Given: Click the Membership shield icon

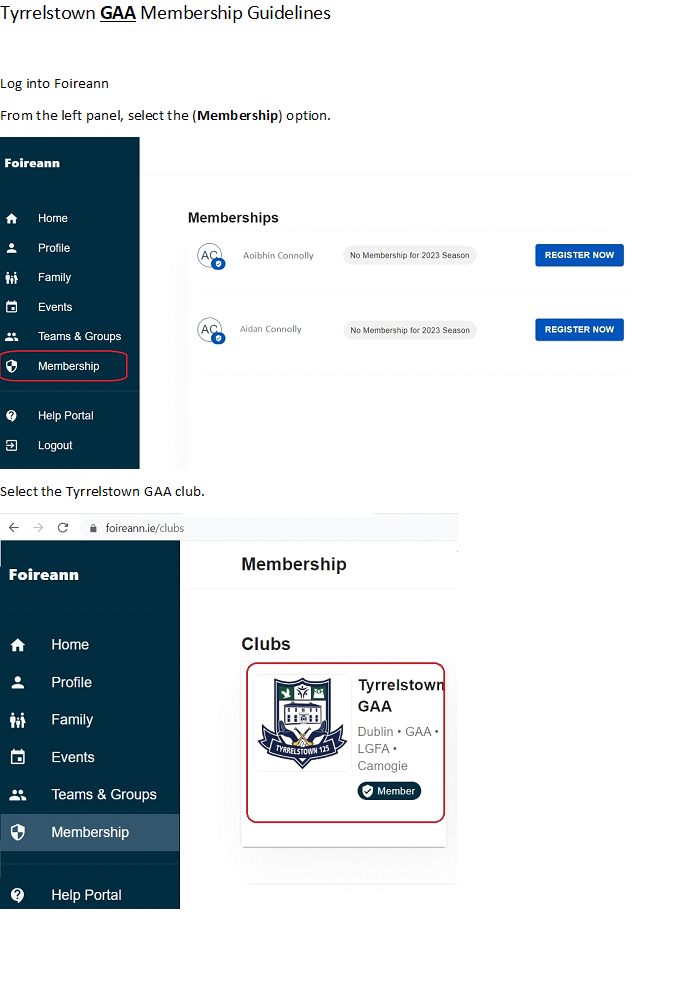Looking at the screenshot, I should click(x=12, y=365).
